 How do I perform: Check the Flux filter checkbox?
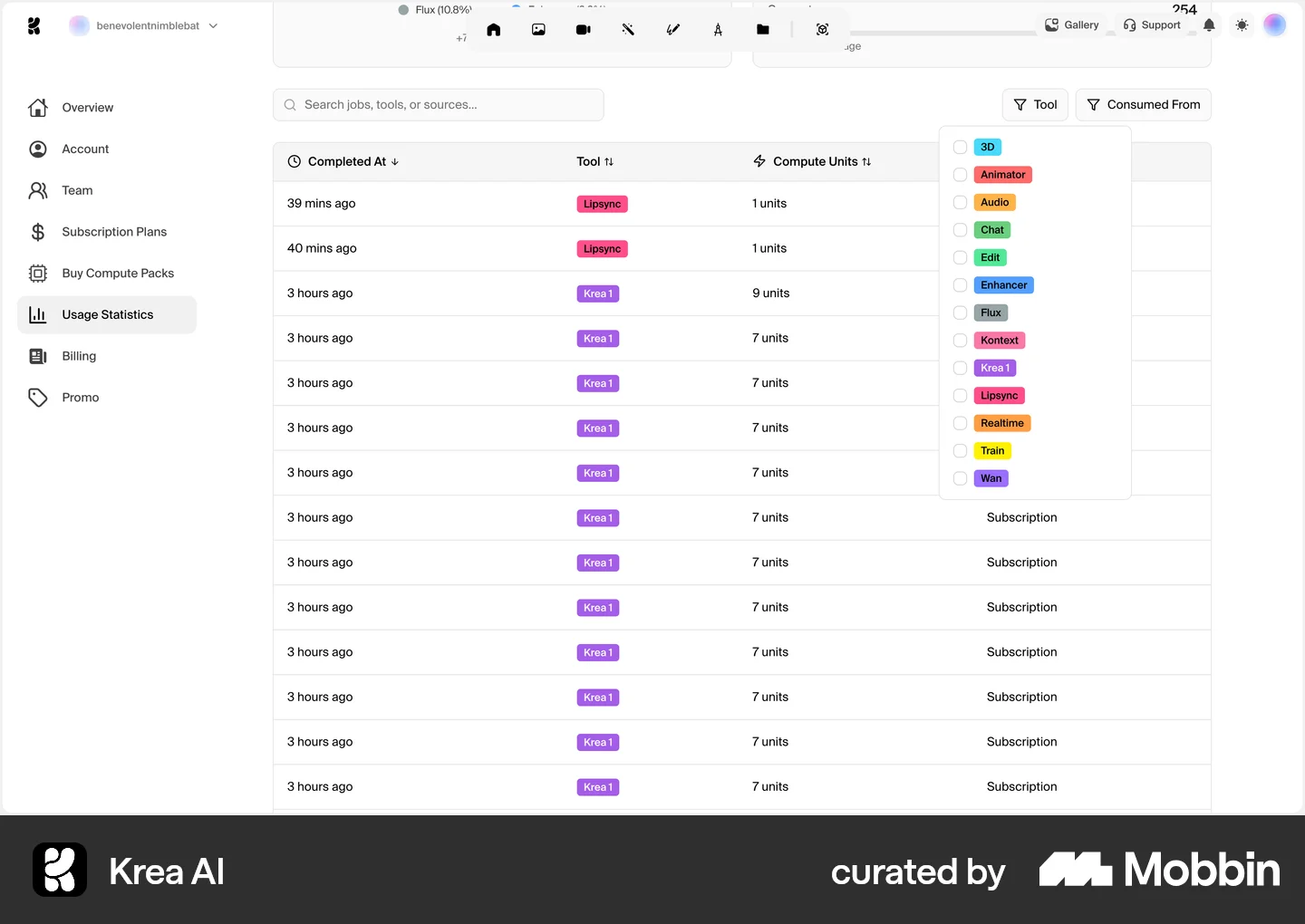point(961,313)
